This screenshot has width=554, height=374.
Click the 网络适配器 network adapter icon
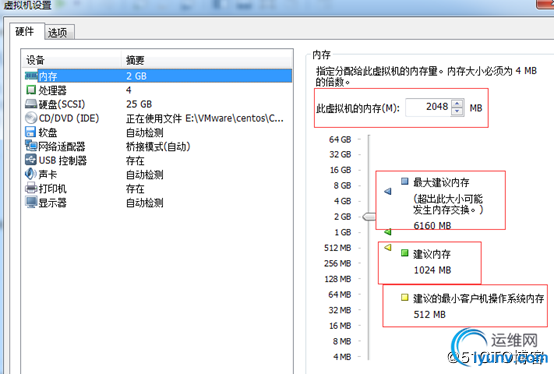pos(31,146)
